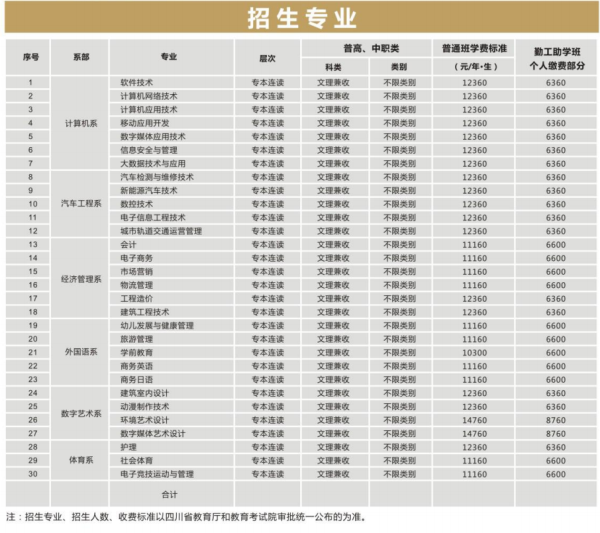Select the 汽车工程系 department cell
This screenshot has width=600, height=533.
pos(80,204)
